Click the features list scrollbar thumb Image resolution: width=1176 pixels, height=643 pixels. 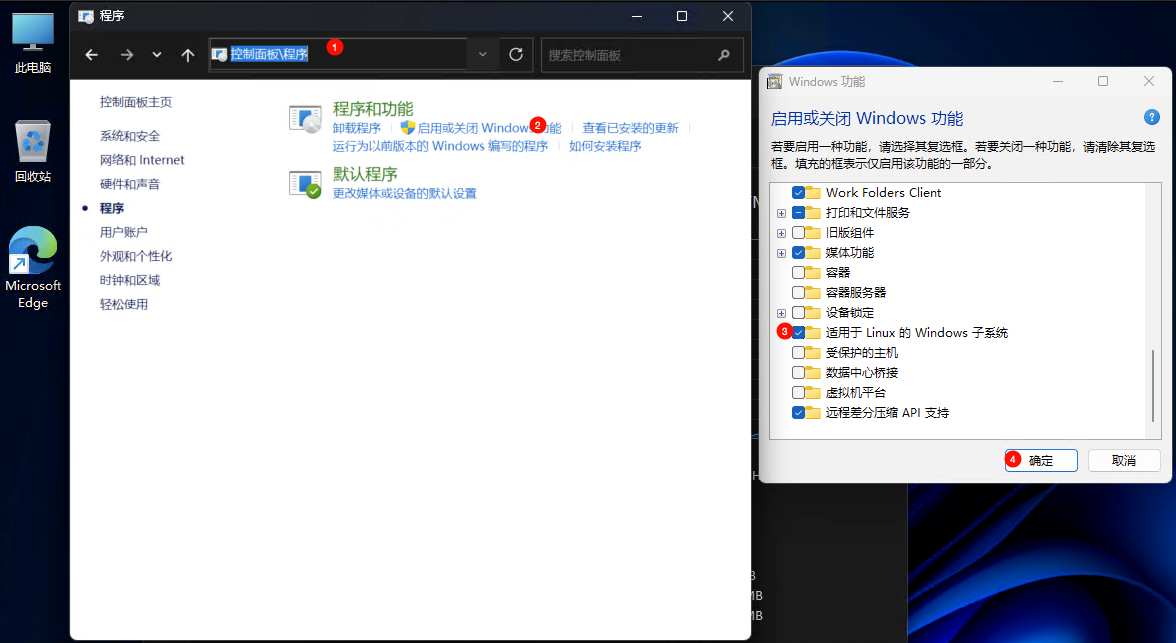(x=1153, y=386)
